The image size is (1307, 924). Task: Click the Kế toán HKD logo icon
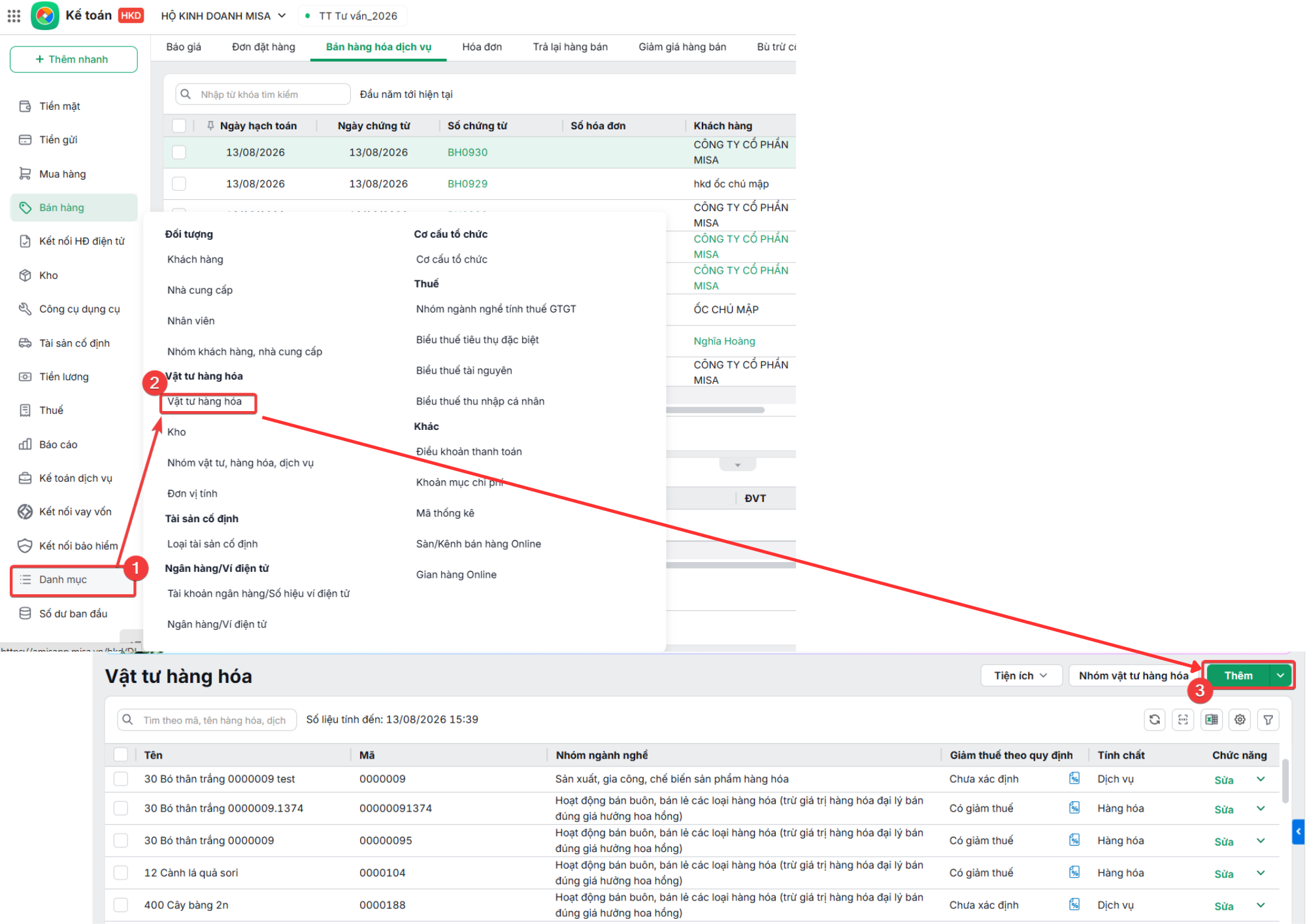(44, 15)
